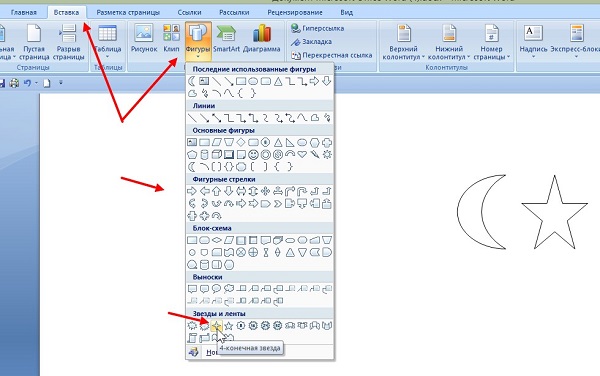Open the Таблица table dropdown
The height and width of the screenshot is (376, 600).
(108, 42)
